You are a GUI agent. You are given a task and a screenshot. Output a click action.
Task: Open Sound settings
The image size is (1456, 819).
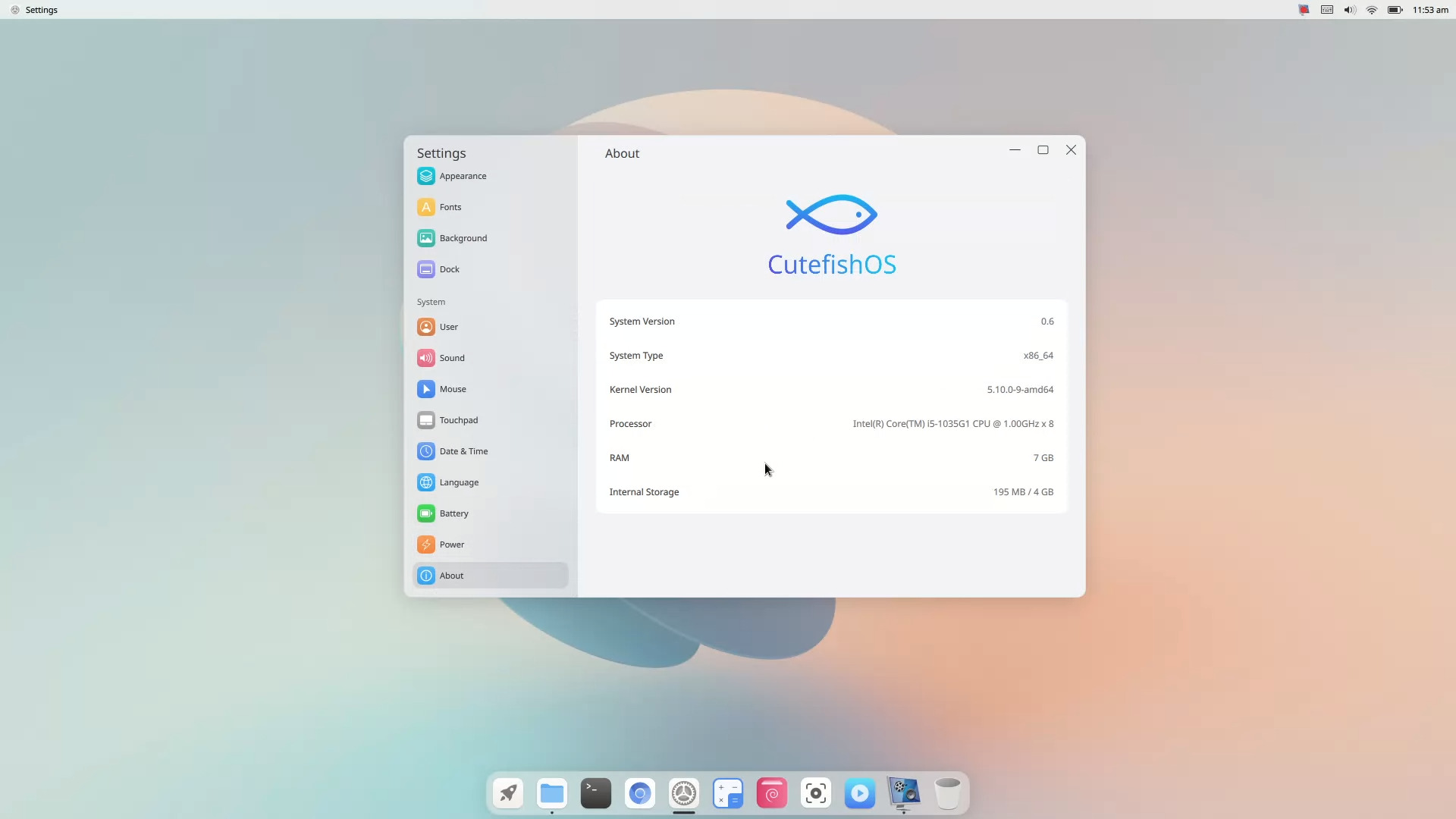coord(452,357)
